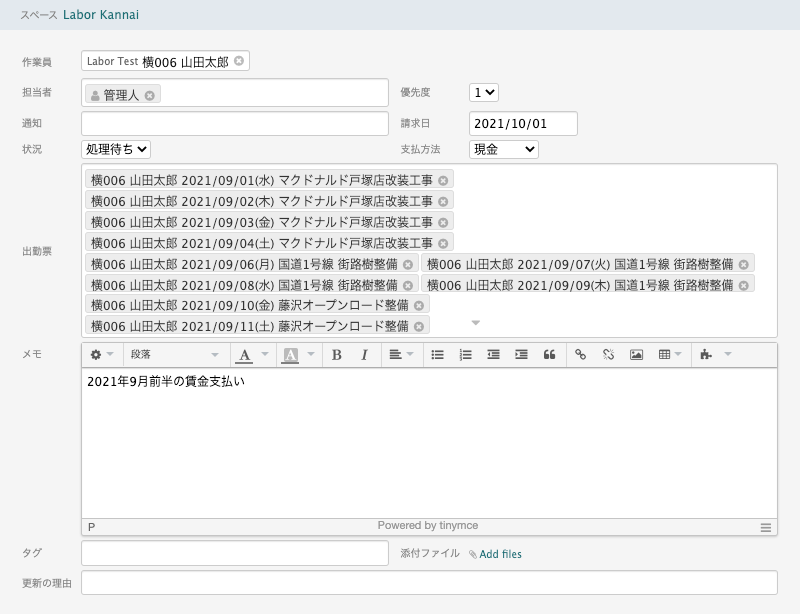Insert a numbered list
800x614 pixels.
click(x=465, y=355)
